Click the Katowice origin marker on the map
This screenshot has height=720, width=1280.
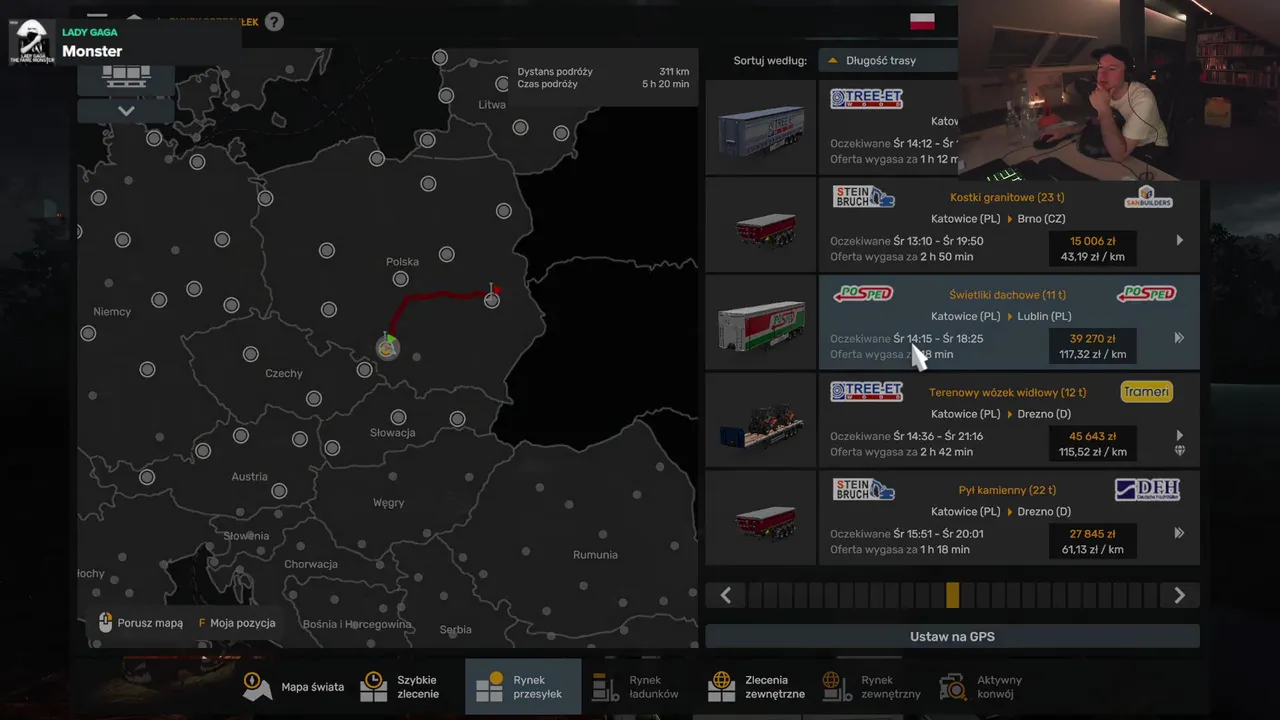(388, 346)
